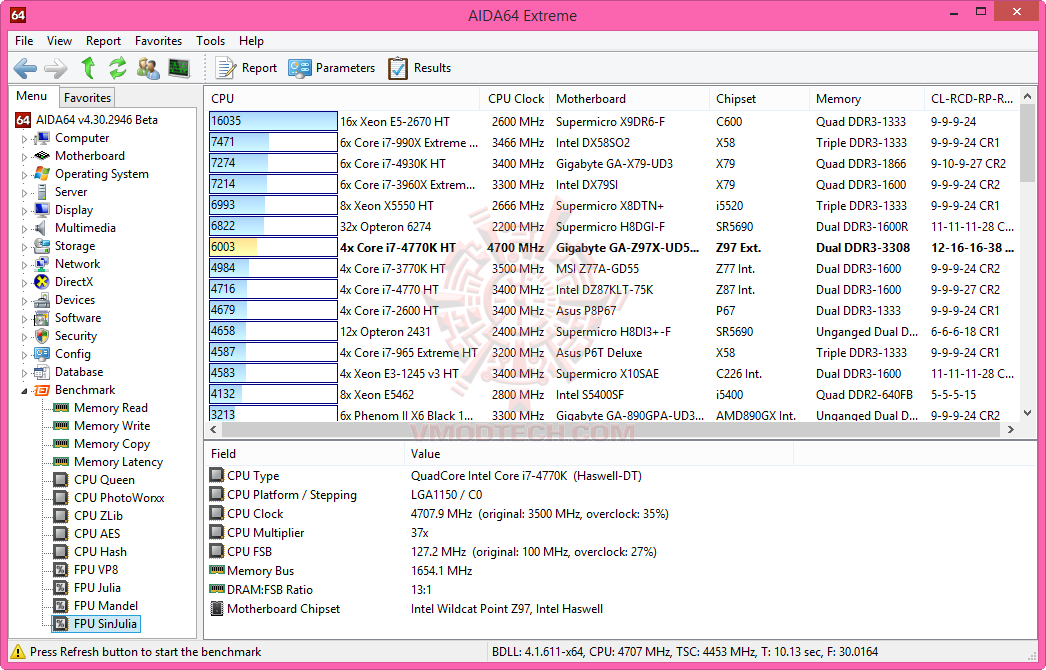Select the Devices icon in tree
The height and width of the screenshot is (670, 1046).
click(x=41, y=300)
